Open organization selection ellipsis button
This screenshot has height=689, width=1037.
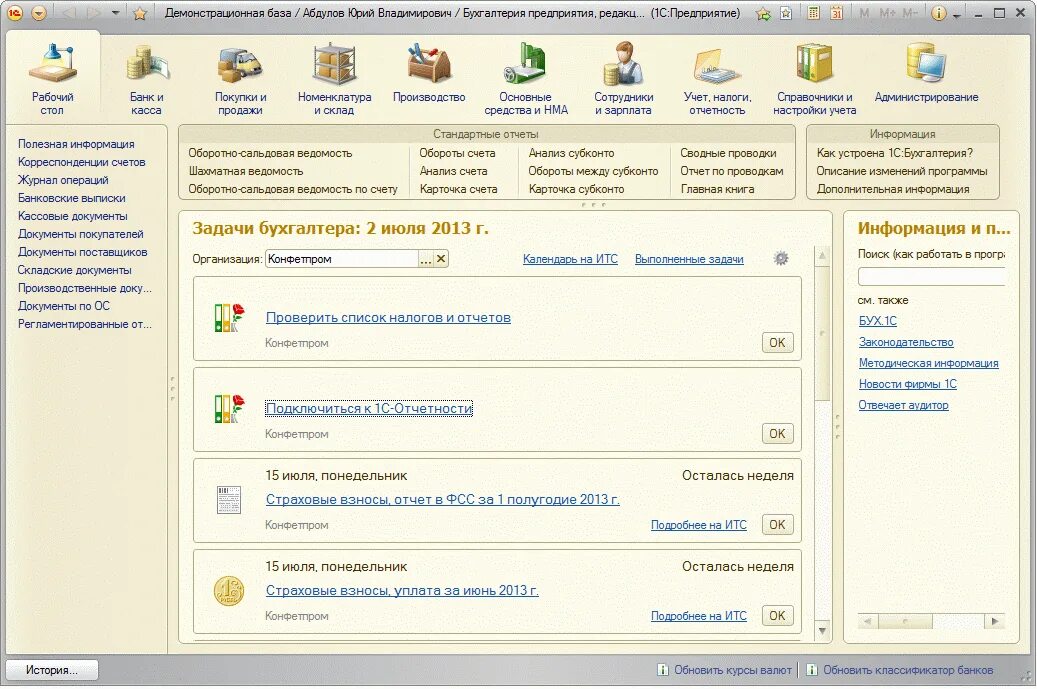[x=426, y=259]
